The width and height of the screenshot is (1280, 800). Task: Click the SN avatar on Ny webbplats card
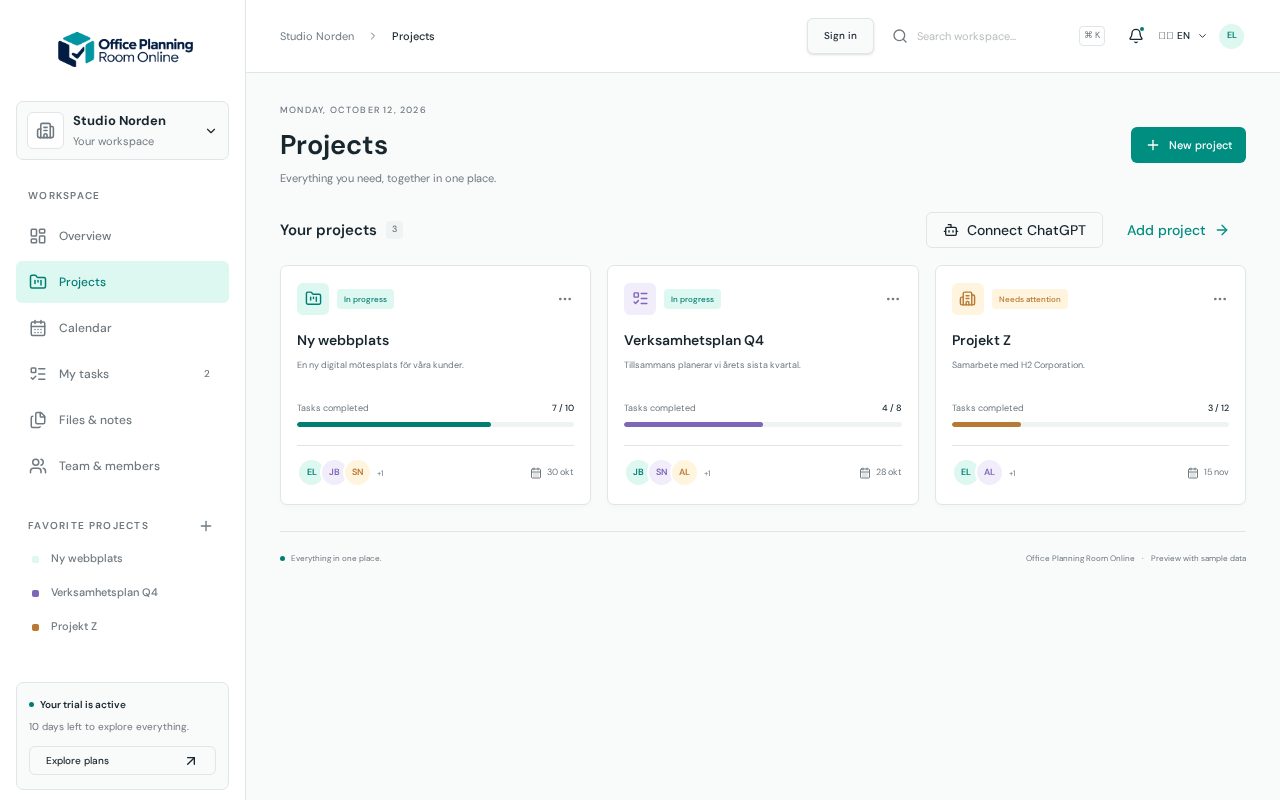358,472
